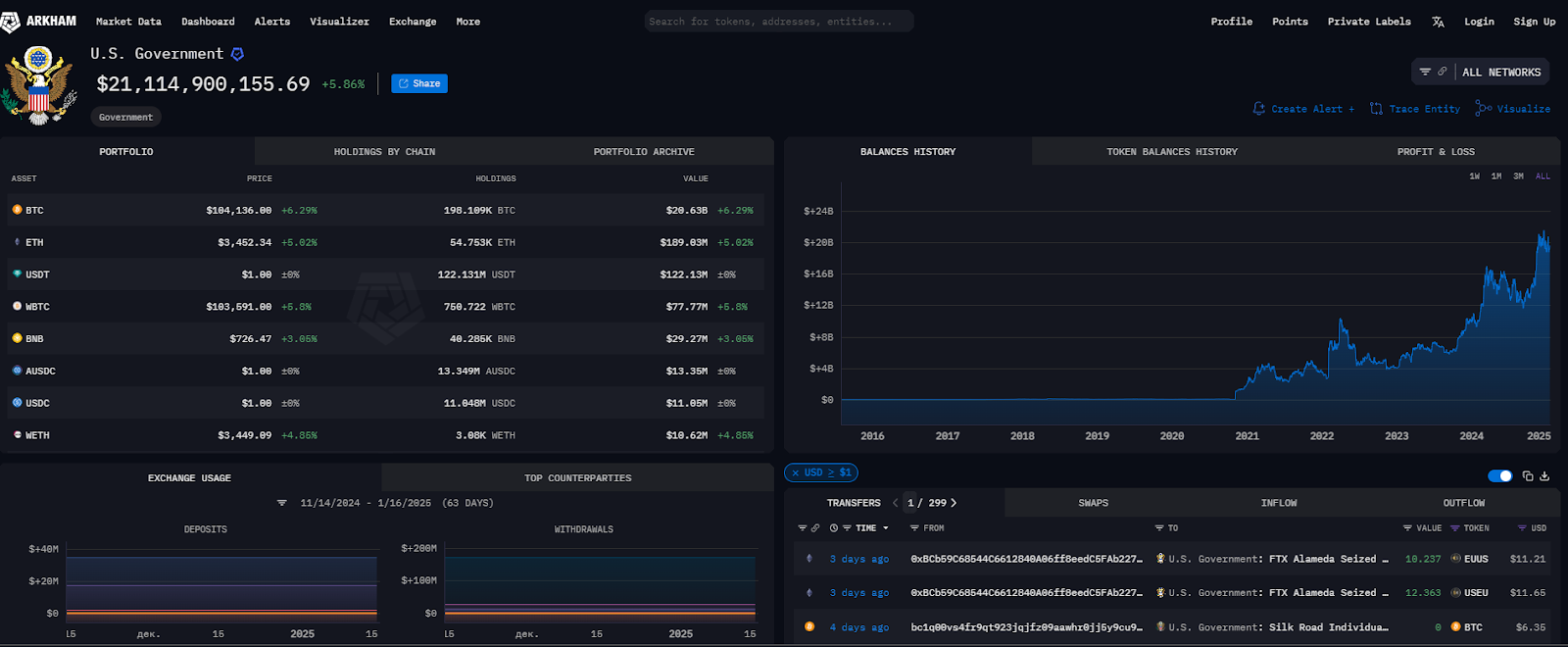Switch to the SWAPS tab
The height and width of the screenshot is (647, 1568).
[1093, 503]
